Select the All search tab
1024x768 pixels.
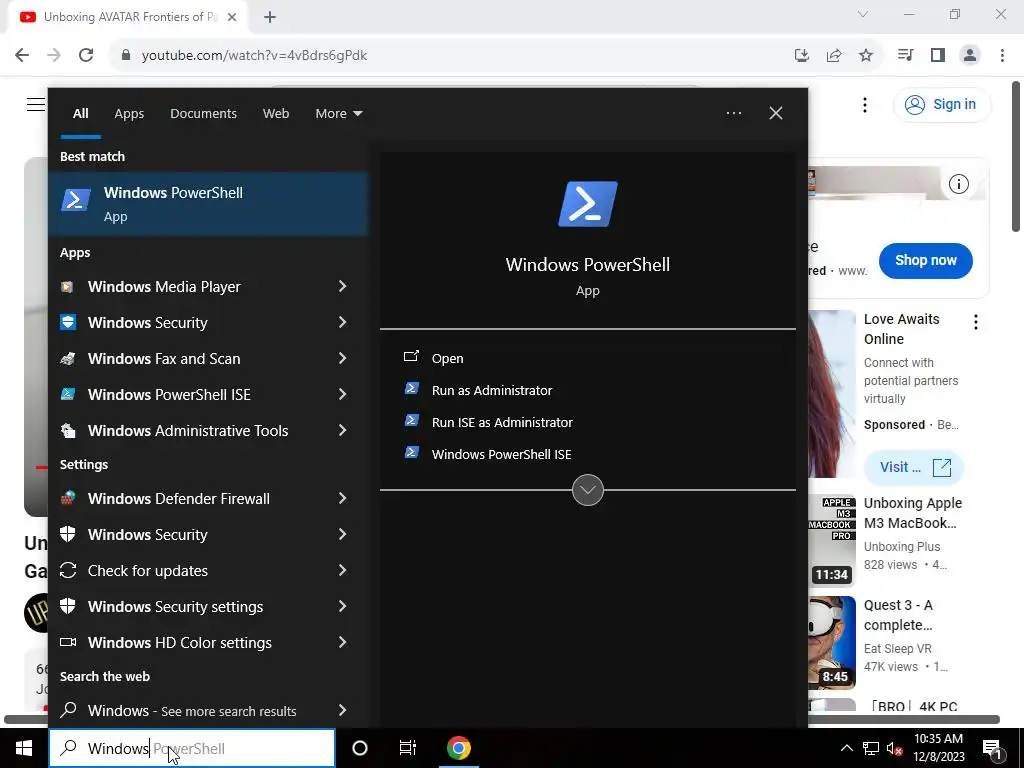click(x=80, y=114)
